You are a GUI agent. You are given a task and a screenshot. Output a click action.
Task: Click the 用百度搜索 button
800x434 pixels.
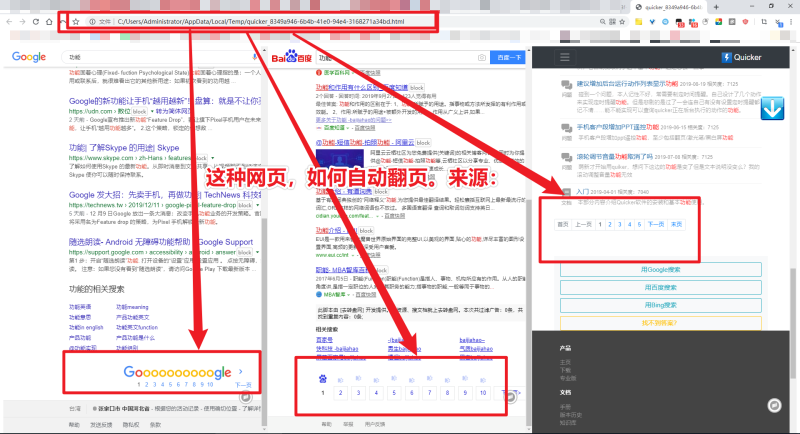pos(660,288)
